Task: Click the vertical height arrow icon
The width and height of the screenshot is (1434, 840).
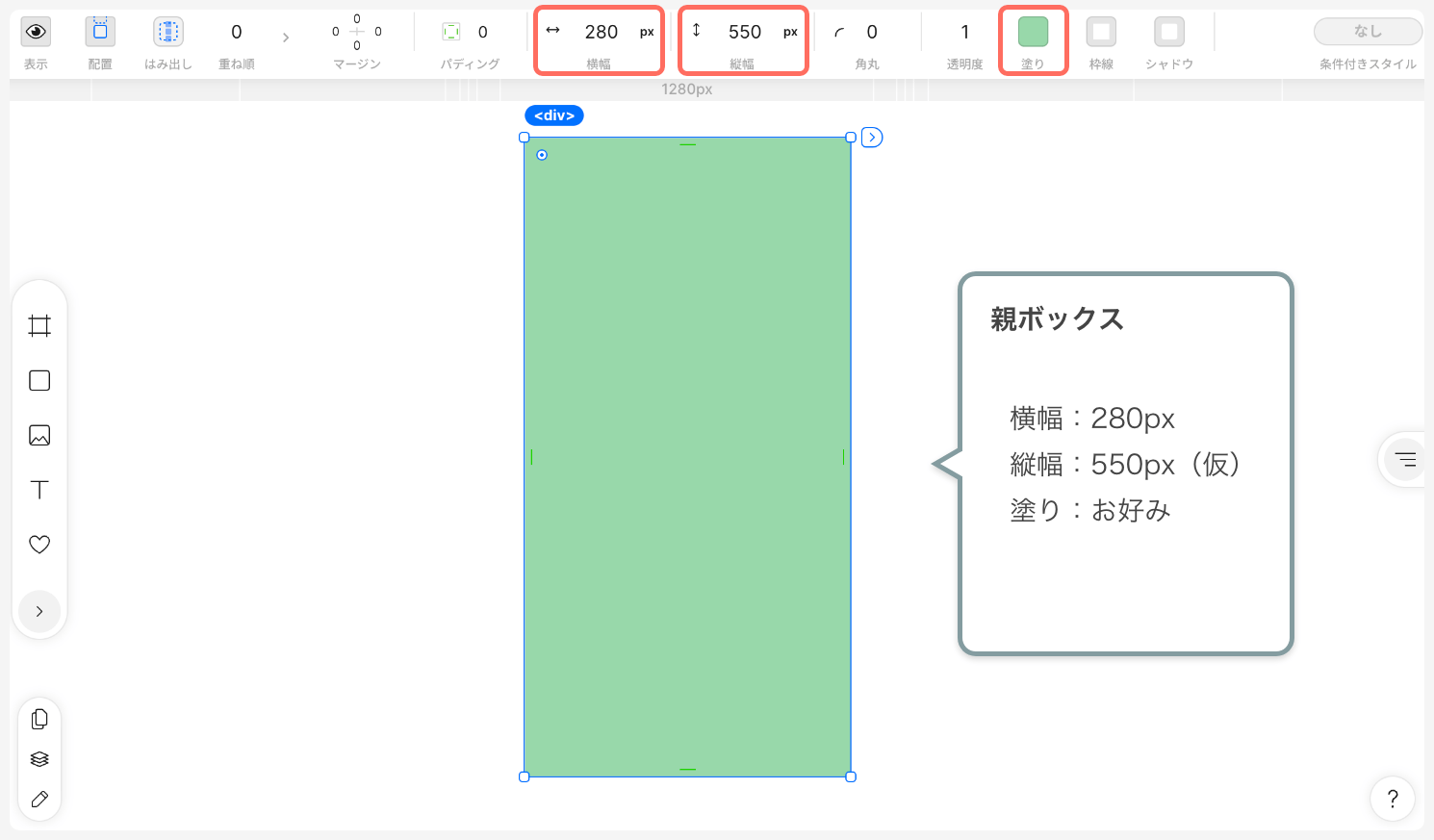Action: (x=697, y=31)
